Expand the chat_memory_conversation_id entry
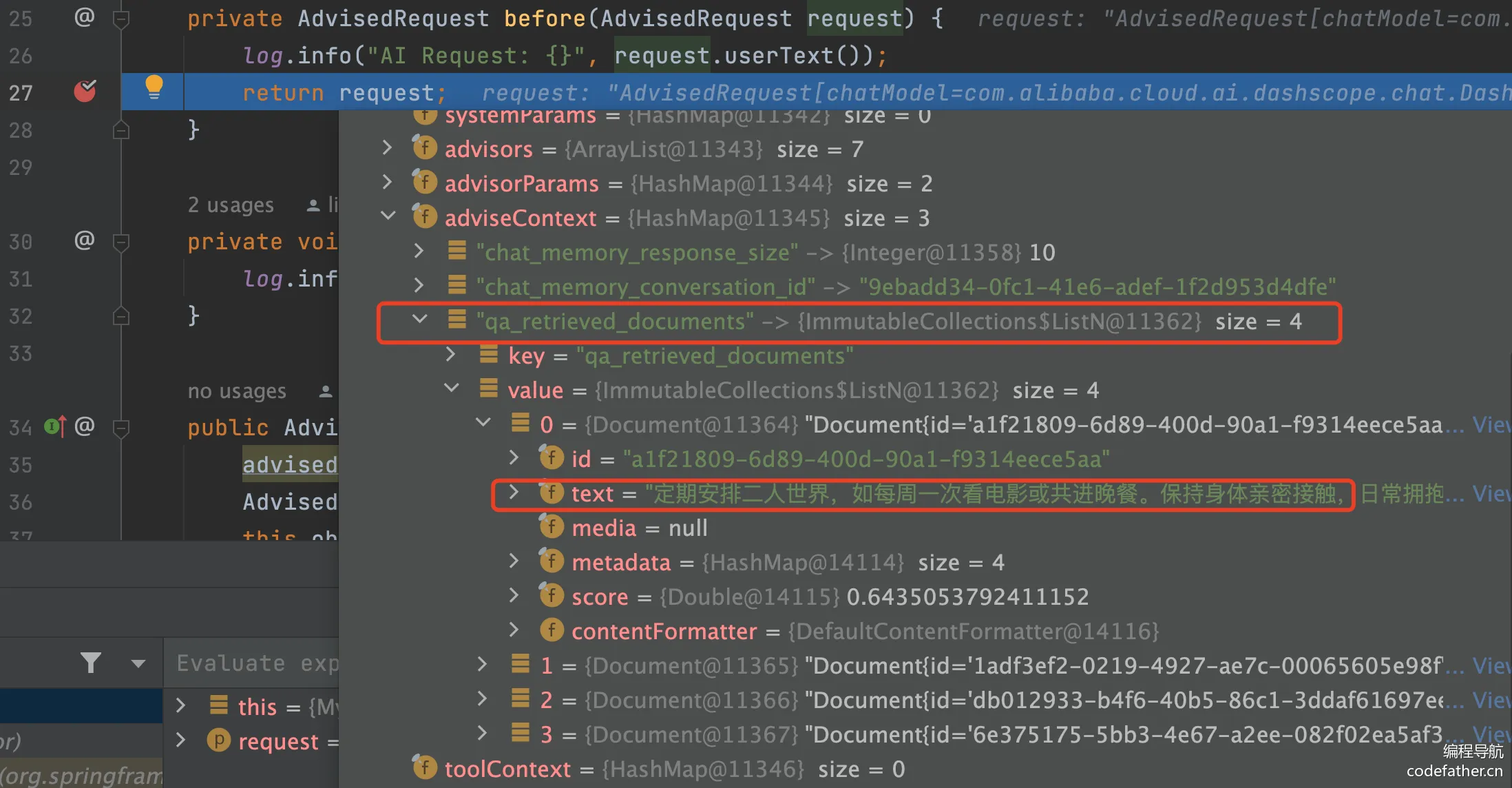 419,285
